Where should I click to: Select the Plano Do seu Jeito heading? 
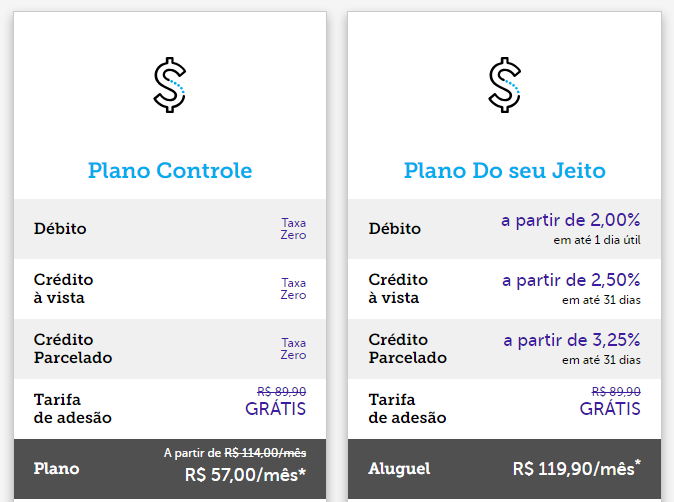[x=505, y=171]
